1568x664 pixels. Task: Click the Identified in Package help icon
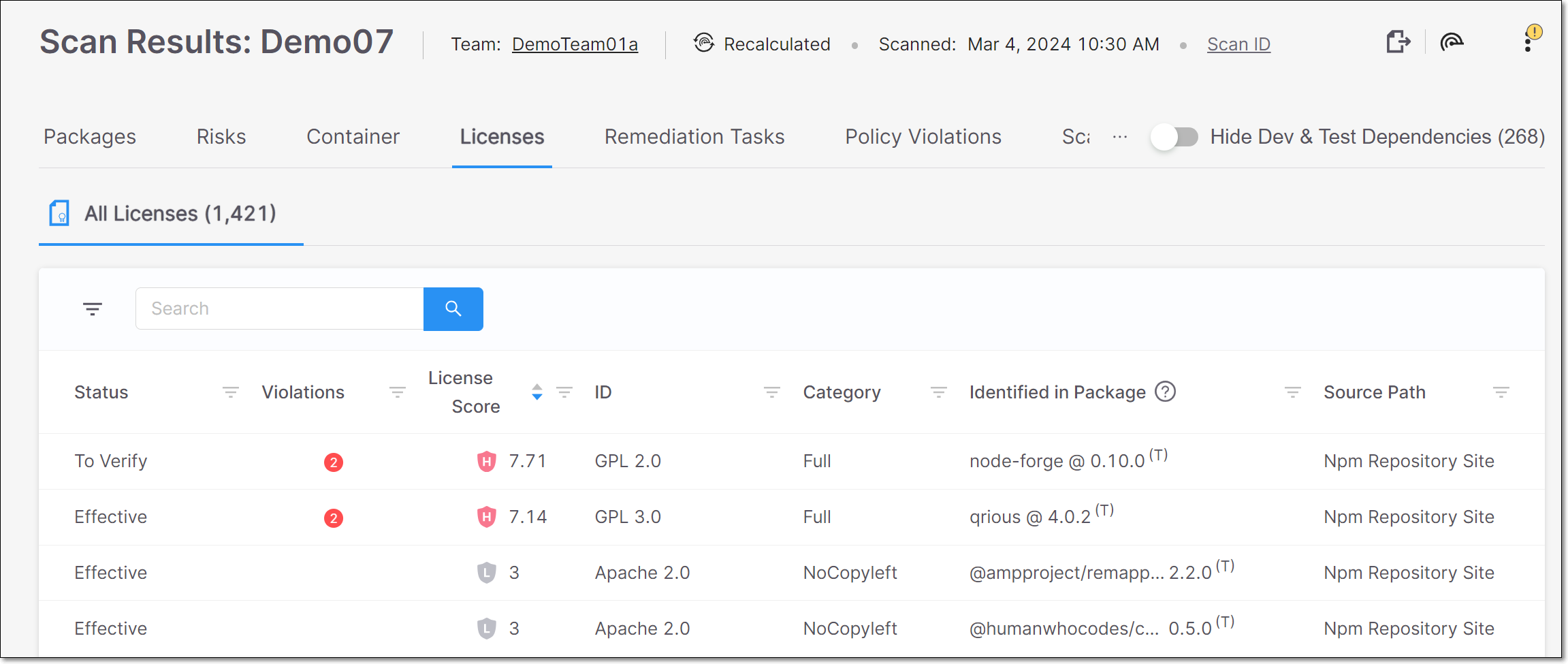click(1166, 392)
